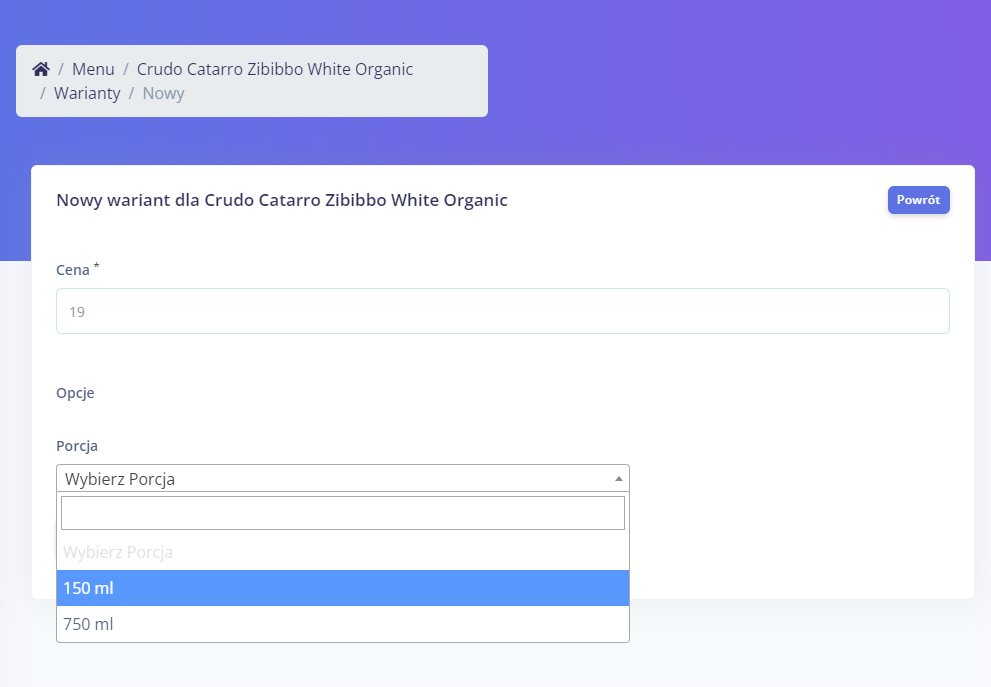991x687 pixels.
Task: Click the search field inside Porcja dropdown
Action: pos(342,513)
